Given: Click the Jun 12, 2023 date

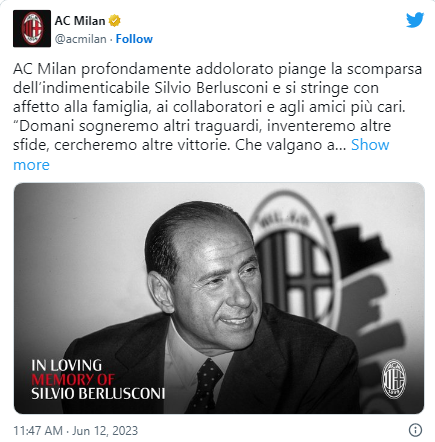Looking at the screenshot, I should 105,430.
